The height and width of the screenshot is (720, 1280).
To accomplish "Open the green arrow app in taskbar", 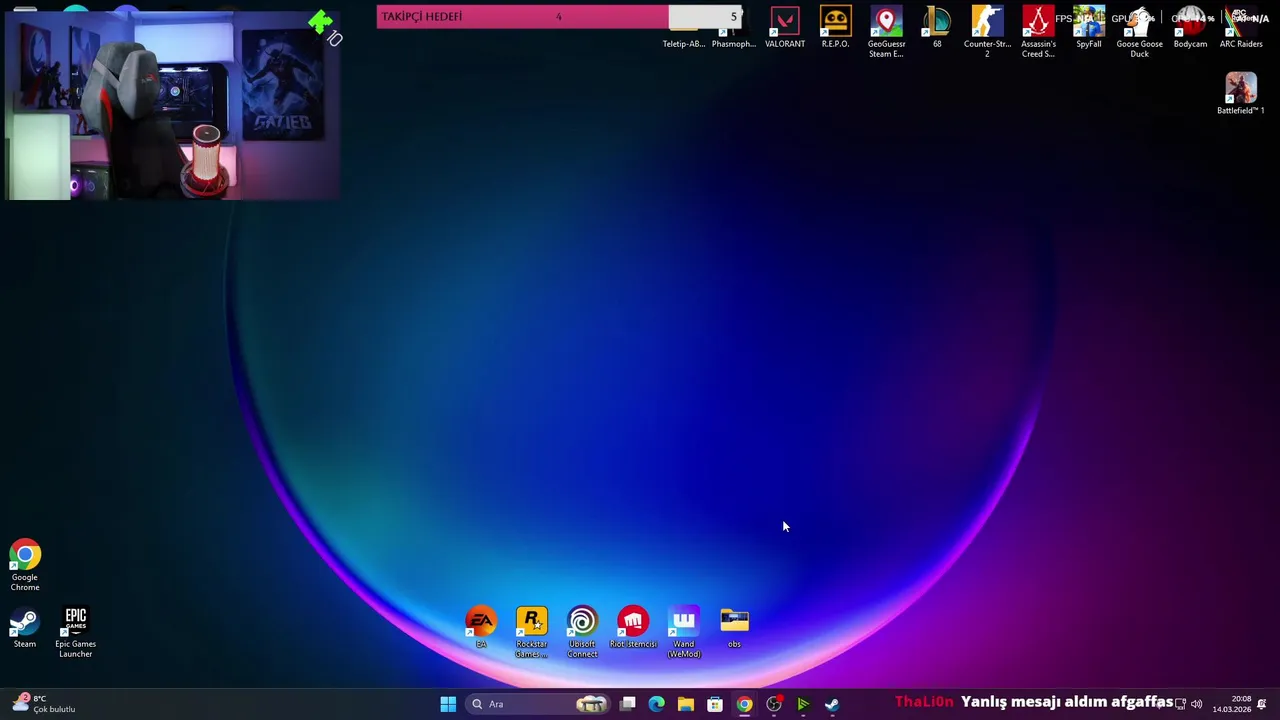I will click(803, 704).
